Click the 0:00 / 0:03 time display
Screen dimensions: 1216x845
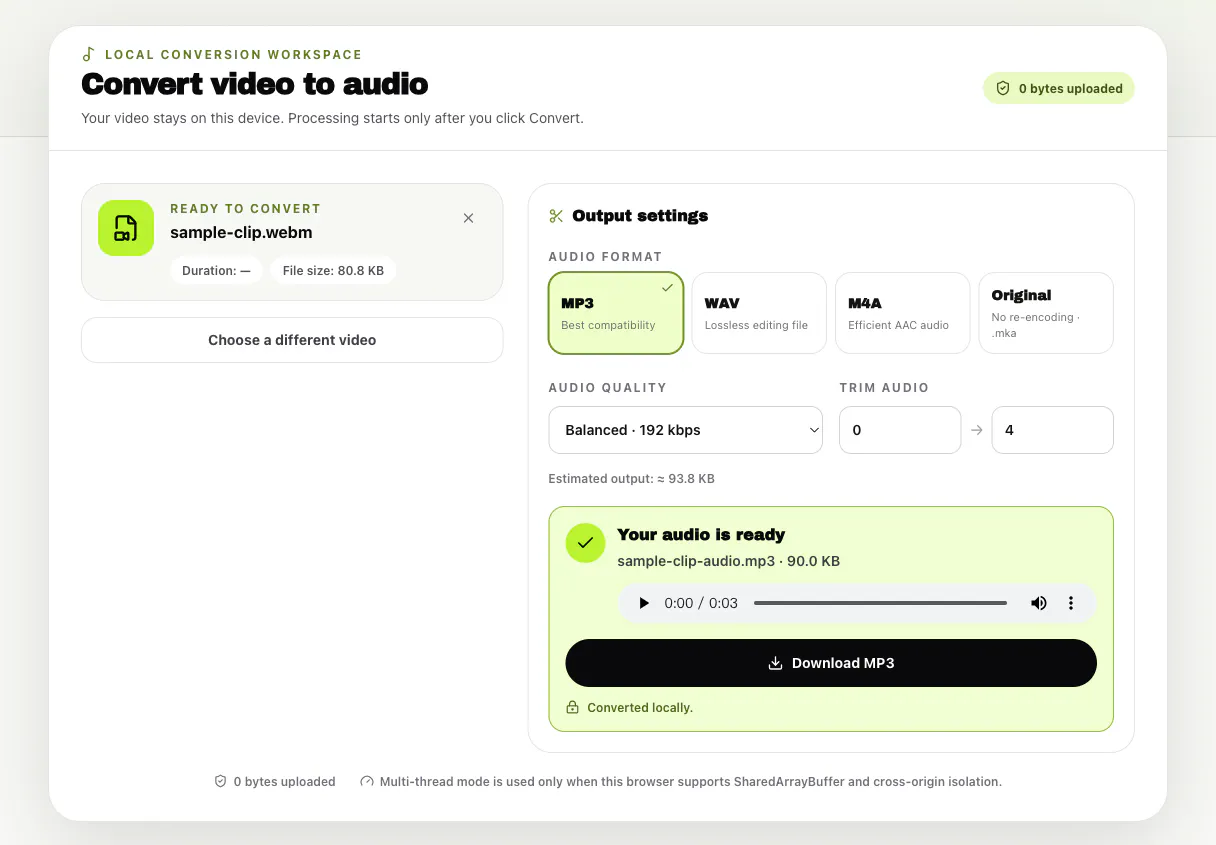tap(701, 603)
